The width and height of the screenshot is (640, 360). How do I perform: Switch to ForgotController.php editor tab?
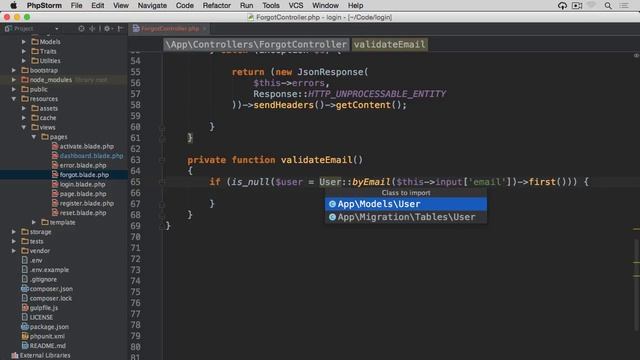coord(170,29)
